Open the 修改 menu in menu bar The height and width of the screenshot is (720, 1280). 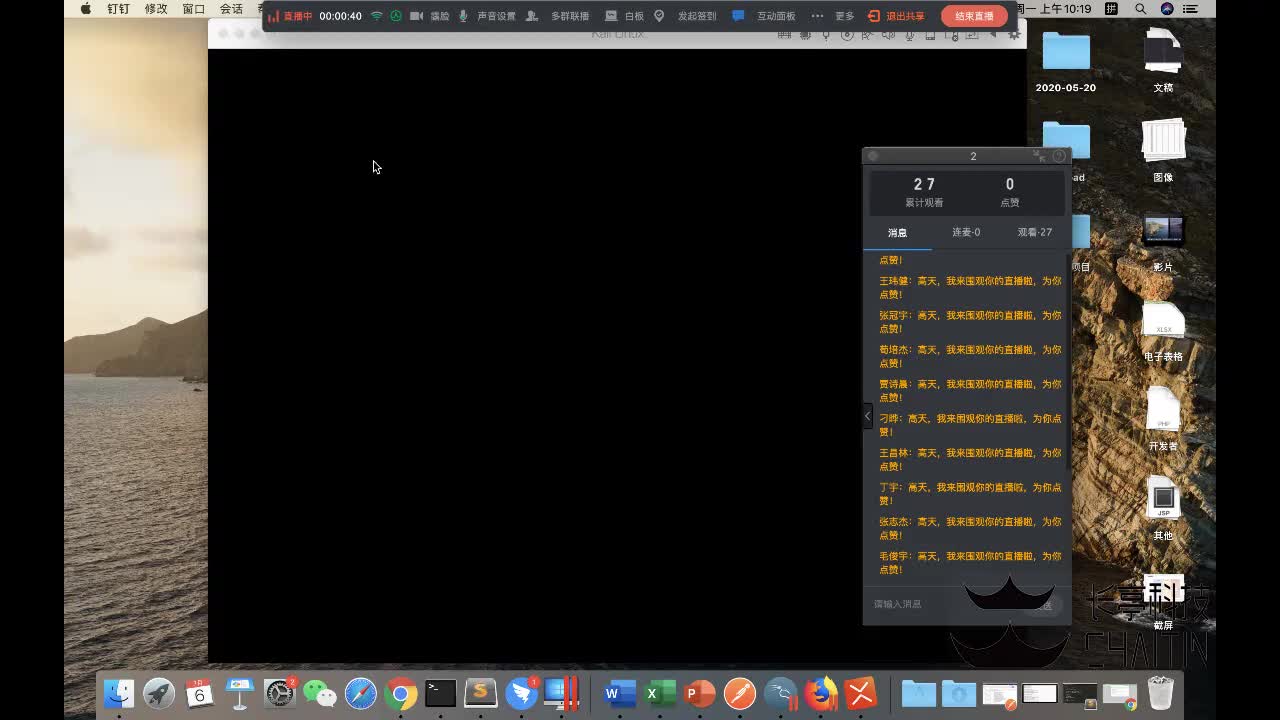(156, 9)
